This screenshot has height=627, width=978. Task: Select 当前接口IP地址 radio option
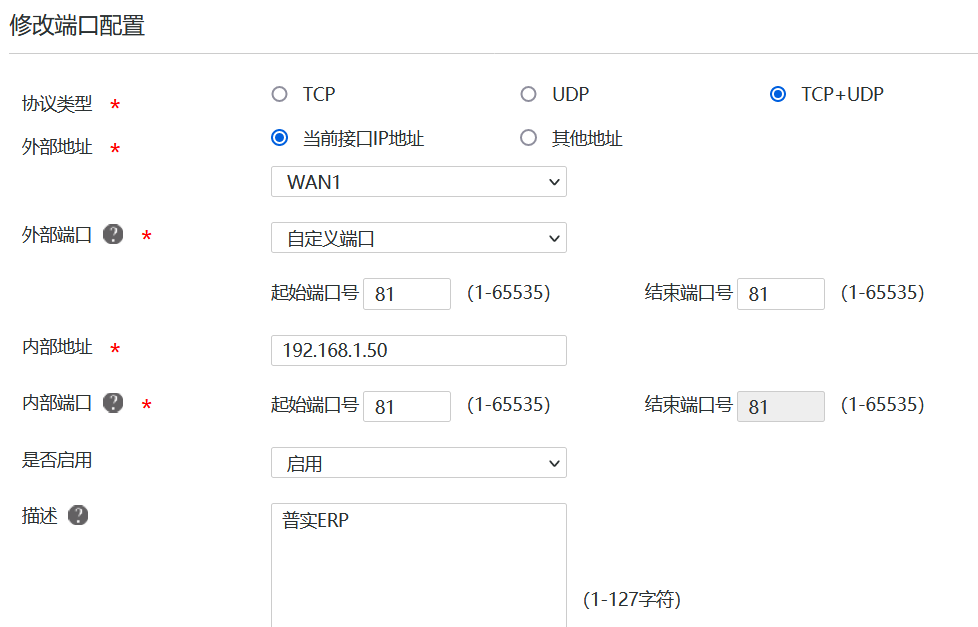point(279,138)
